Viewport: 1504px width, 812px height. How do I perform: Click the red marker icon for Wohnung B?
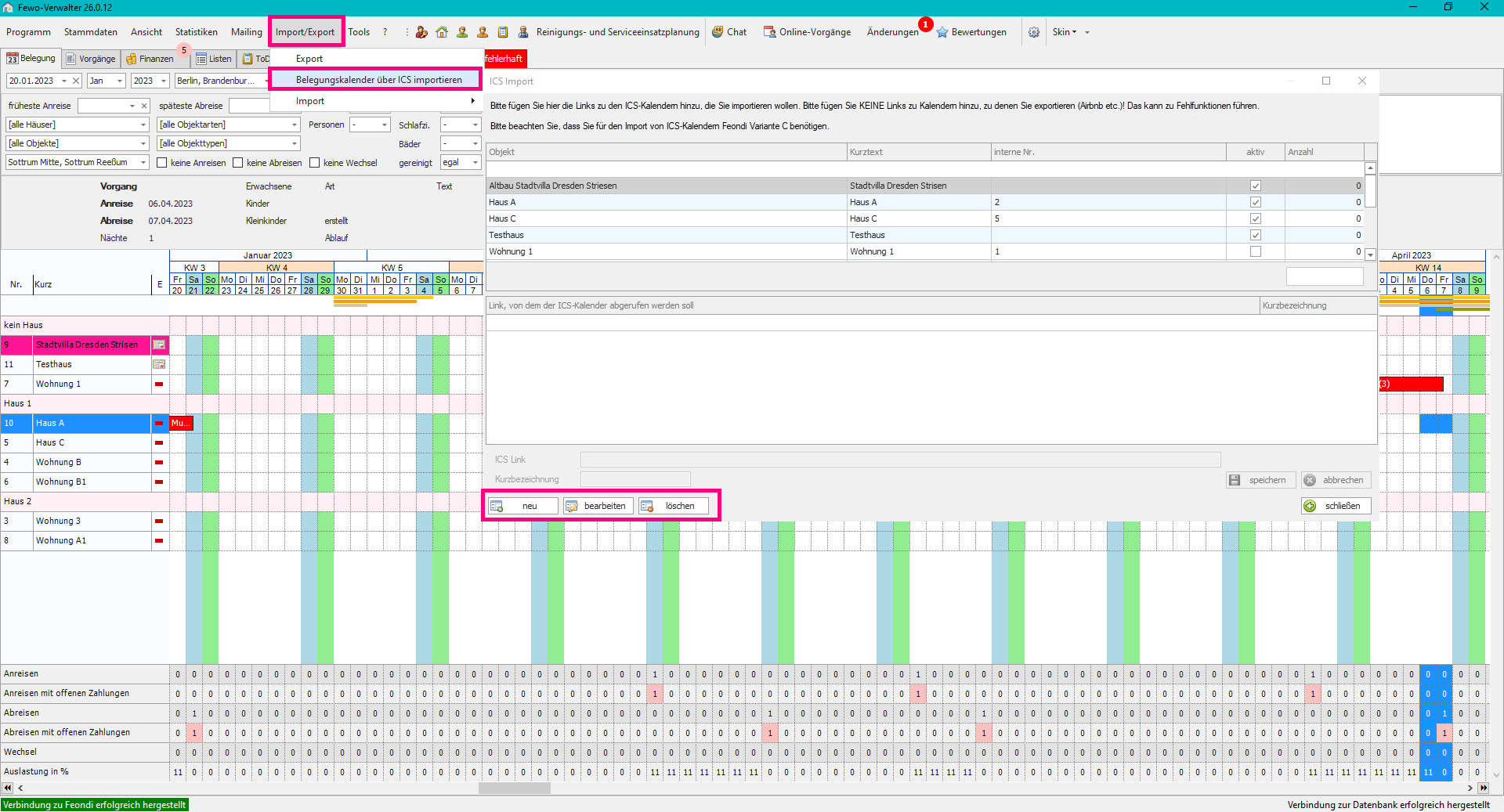[x=159, y=462]
